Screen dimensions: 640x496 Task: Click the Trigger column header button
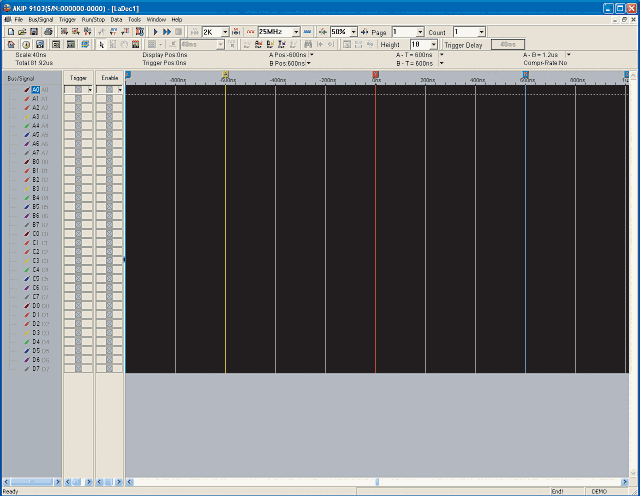point(78,77)
